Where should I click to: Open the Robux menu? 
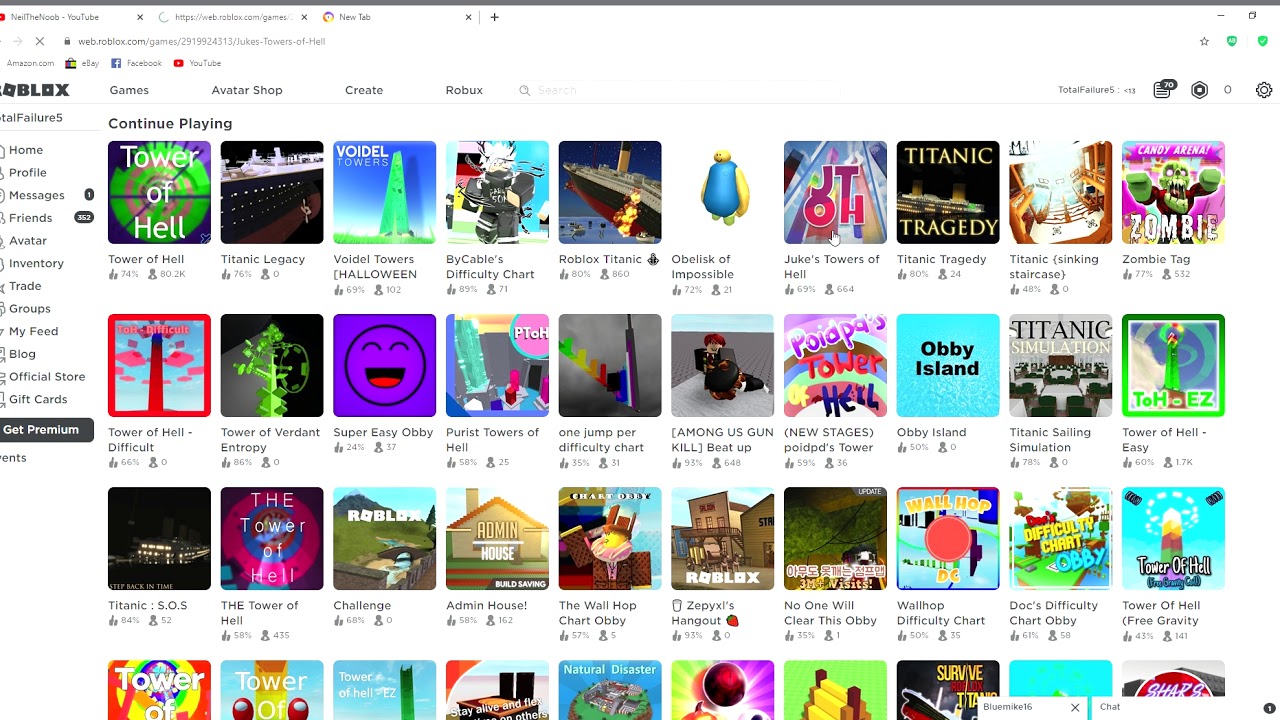tap(464, 90)
